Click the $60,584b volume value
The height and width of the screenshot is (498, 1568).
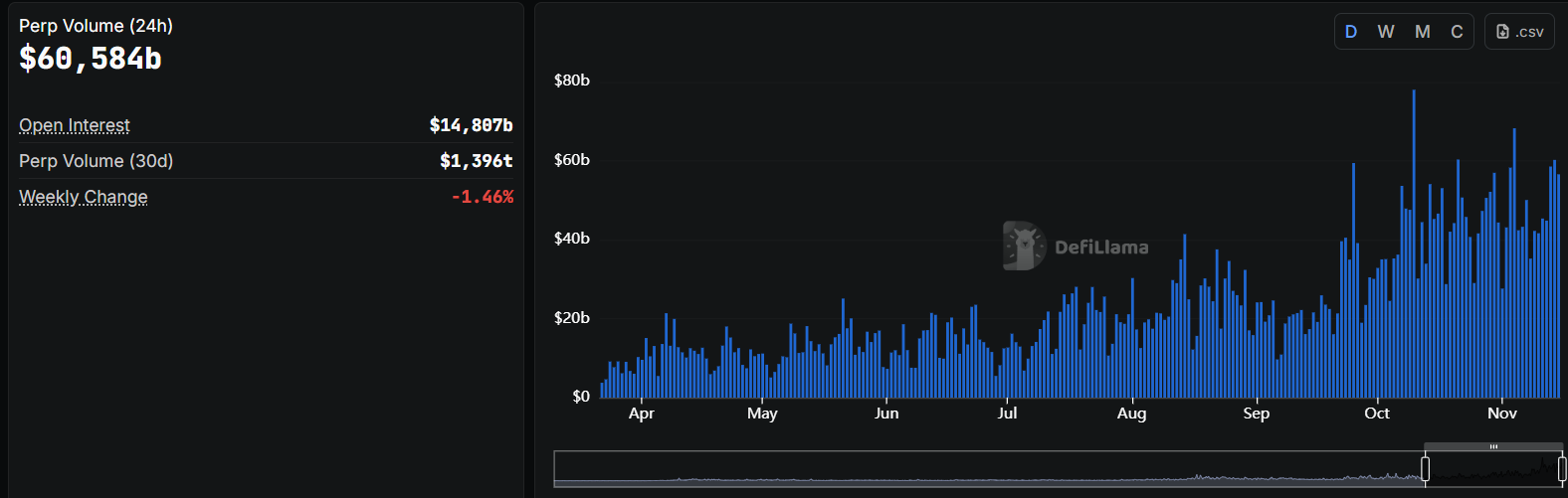pos(91,59)
